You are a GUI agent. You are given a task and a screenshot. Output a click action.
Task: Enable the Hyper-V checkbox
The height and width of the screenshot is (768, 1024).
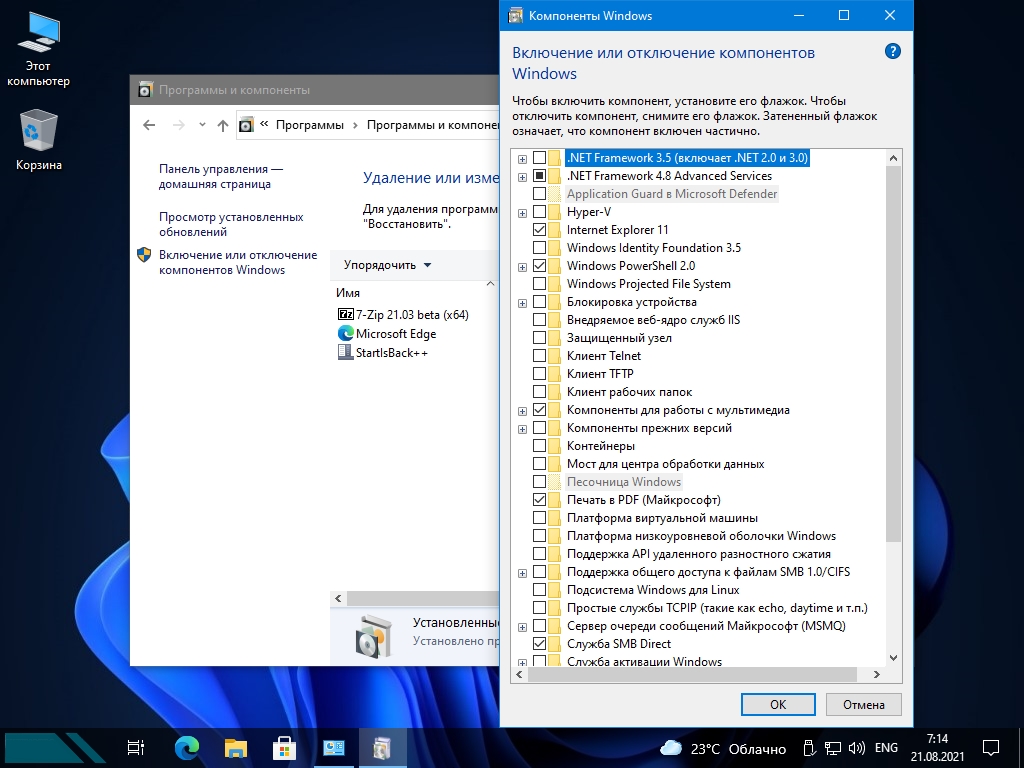tap(540, 212)
